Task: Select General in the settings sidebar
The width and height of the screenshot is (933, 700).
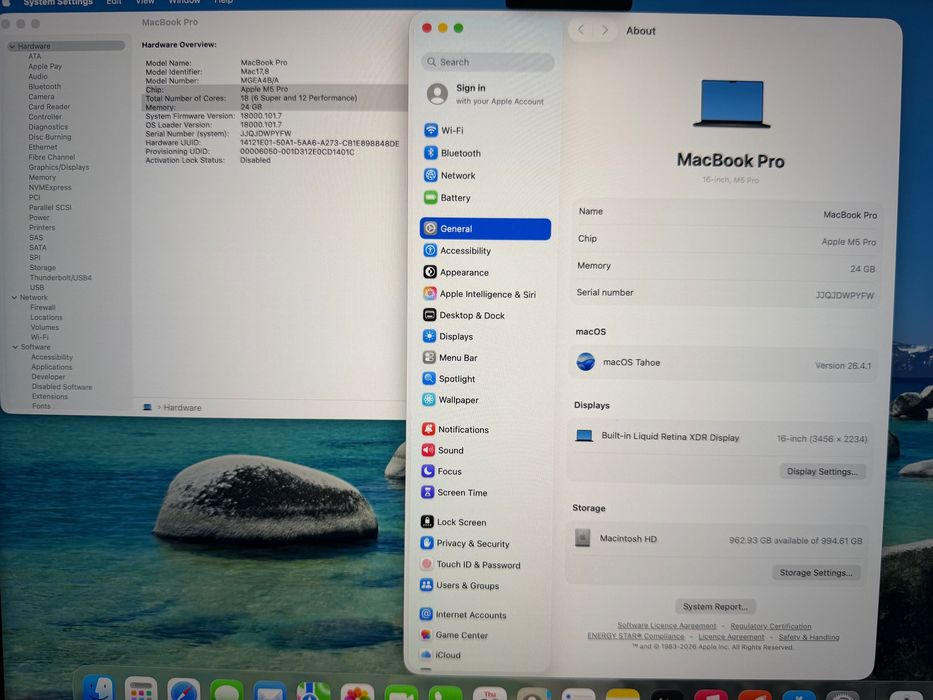Action: [x=485, y=229]
